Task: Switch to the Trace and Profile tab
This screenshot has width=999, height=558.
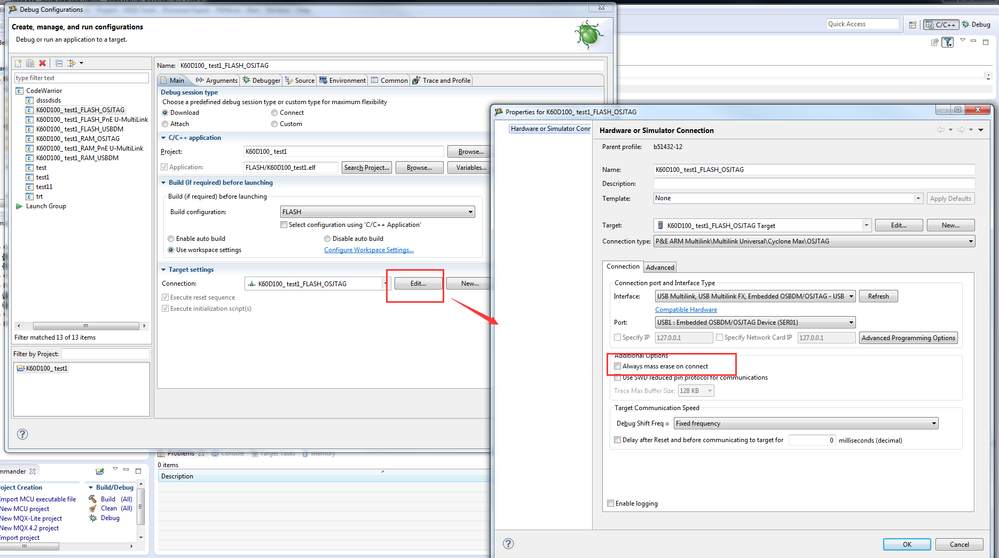Action: (442, 80)
